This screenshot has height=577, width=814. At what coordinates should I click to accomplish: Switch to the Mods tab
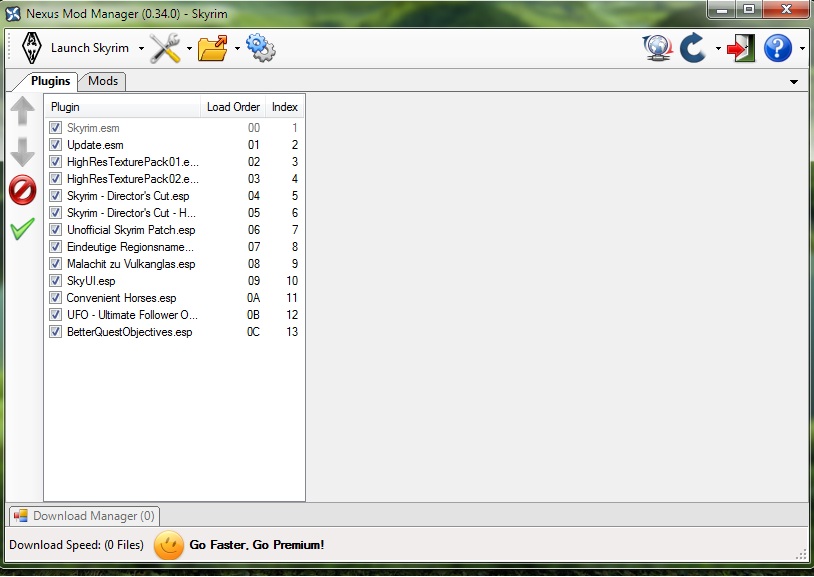tap(102, 81)
